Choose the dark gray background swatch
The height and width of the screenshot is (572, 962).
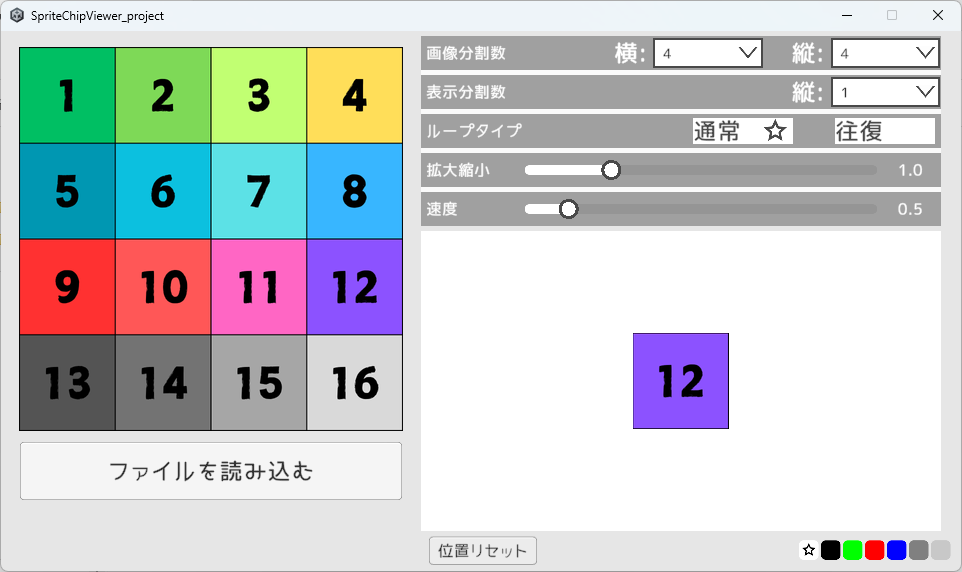(918, 550)
